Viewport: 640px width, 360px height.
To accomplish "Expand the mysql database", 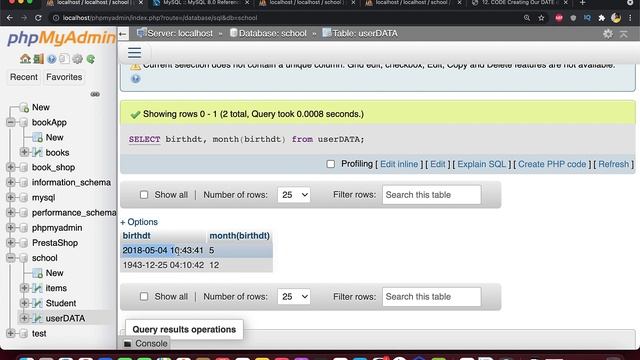I will point(11,198).
